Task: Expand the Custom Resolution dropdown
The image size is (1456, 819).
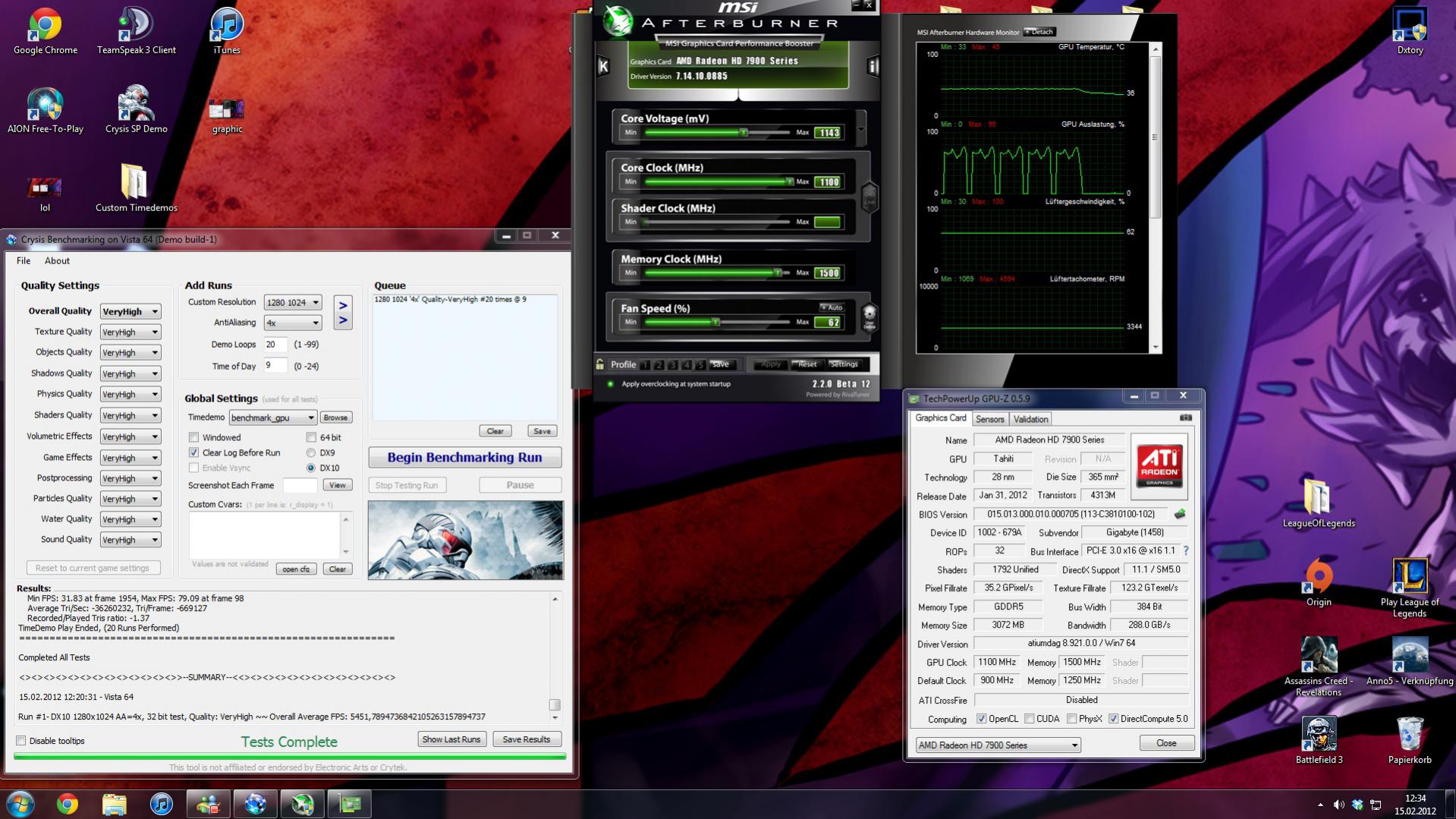Action: pyautogui.click(x=293, y=302)
